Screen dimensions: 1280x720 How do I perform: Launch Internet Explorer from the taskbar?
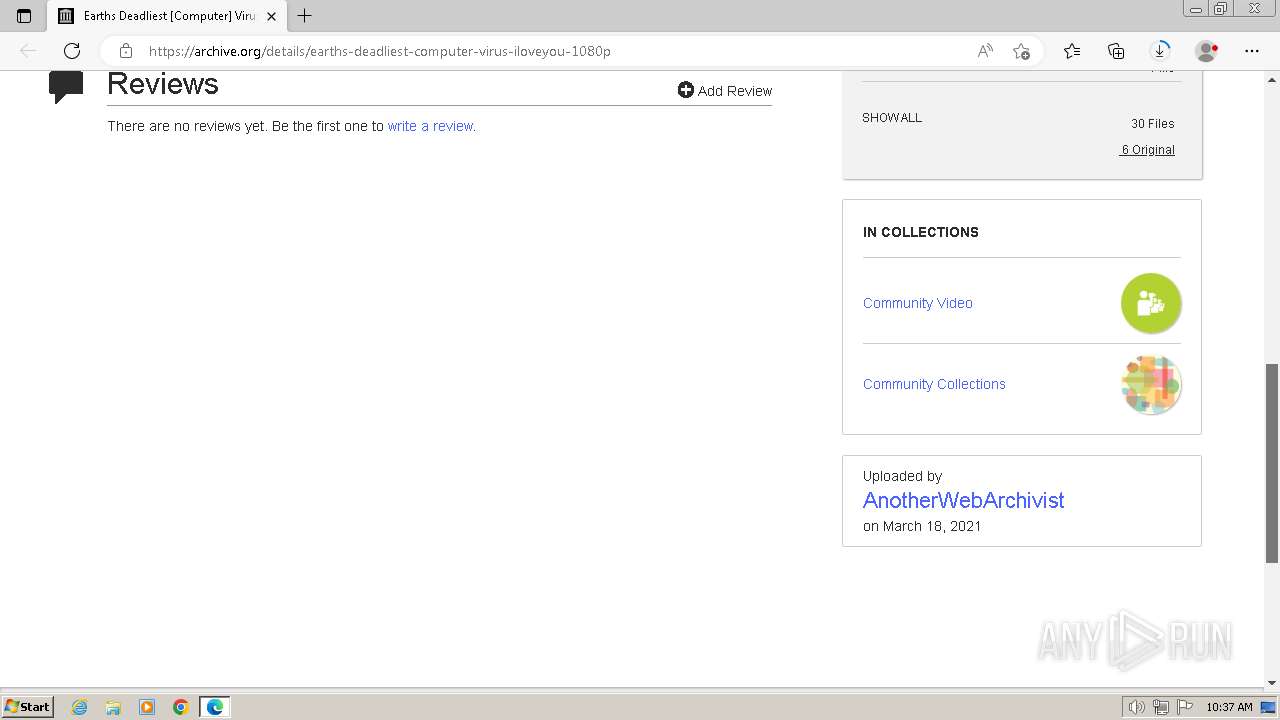80,707
